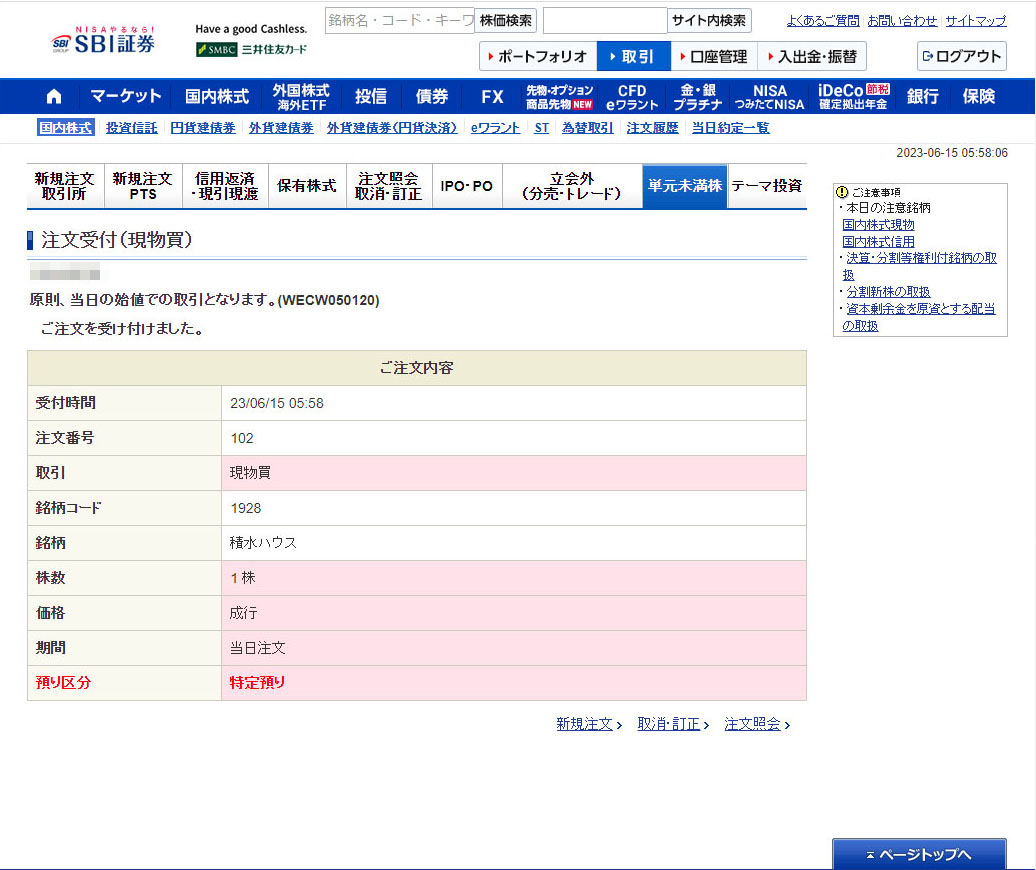
Task: Click the 新規注文 link below order table
Action: coord(585,724)
